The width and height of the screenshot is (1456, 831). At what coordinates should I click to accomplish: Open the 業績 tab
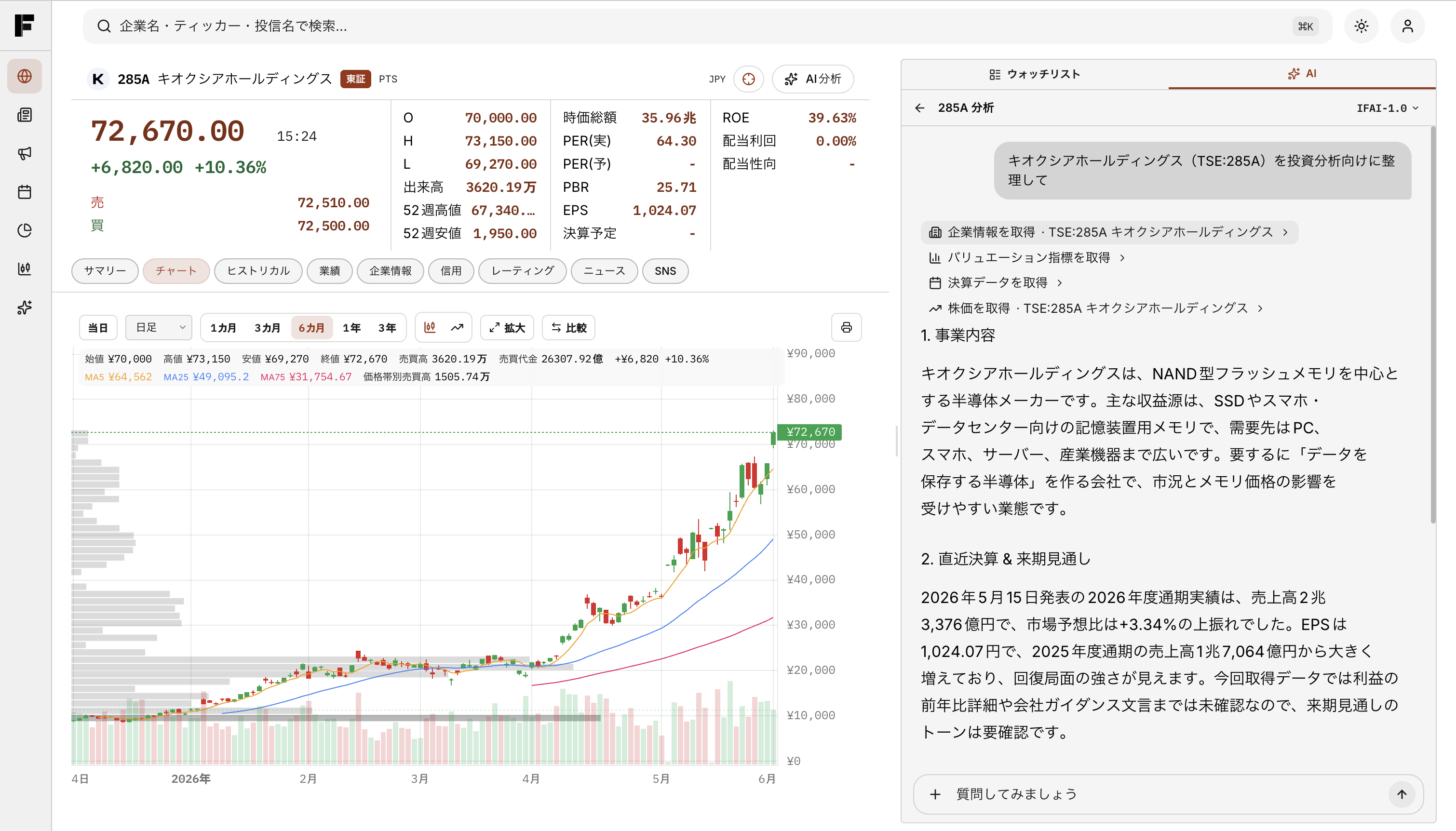(x=330, y=270)
